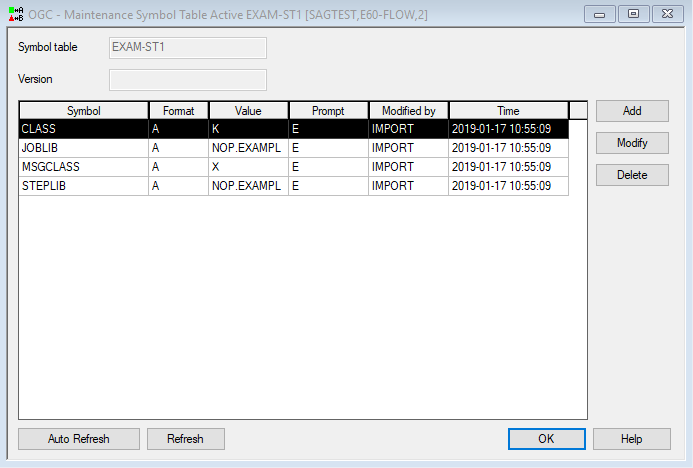Click the Prompt column header
This screenshot has height=468, width=693.
click(x=328, y=111)
